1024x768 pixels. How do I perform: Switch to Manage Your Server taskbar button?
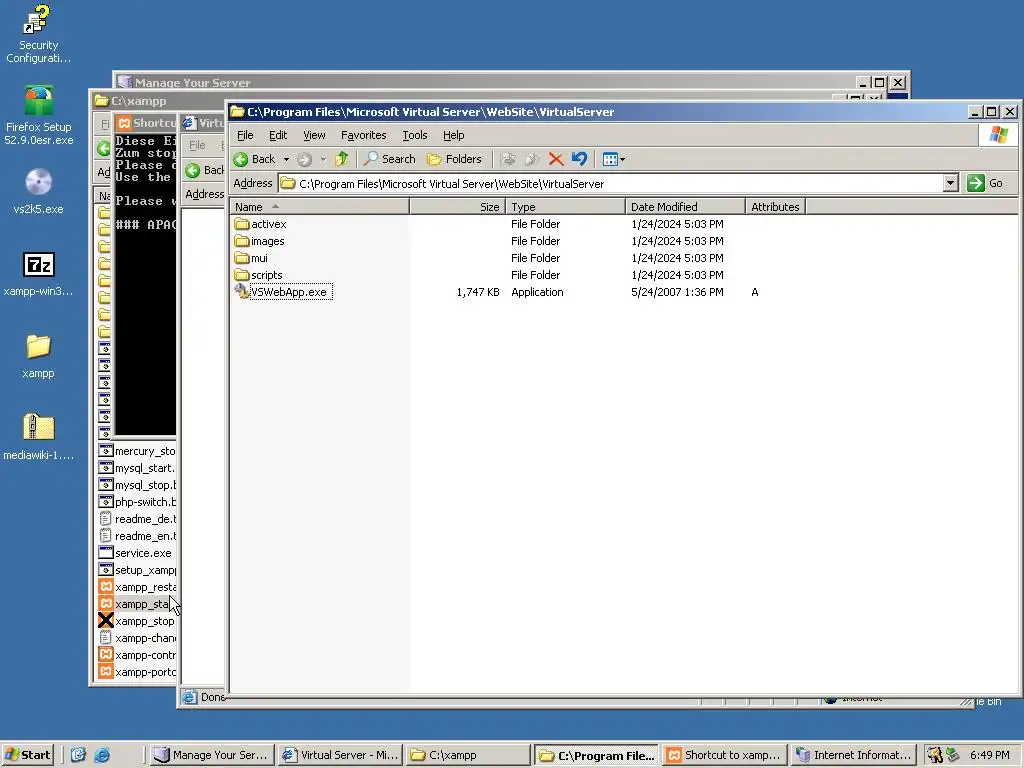[x=212, y=755]
